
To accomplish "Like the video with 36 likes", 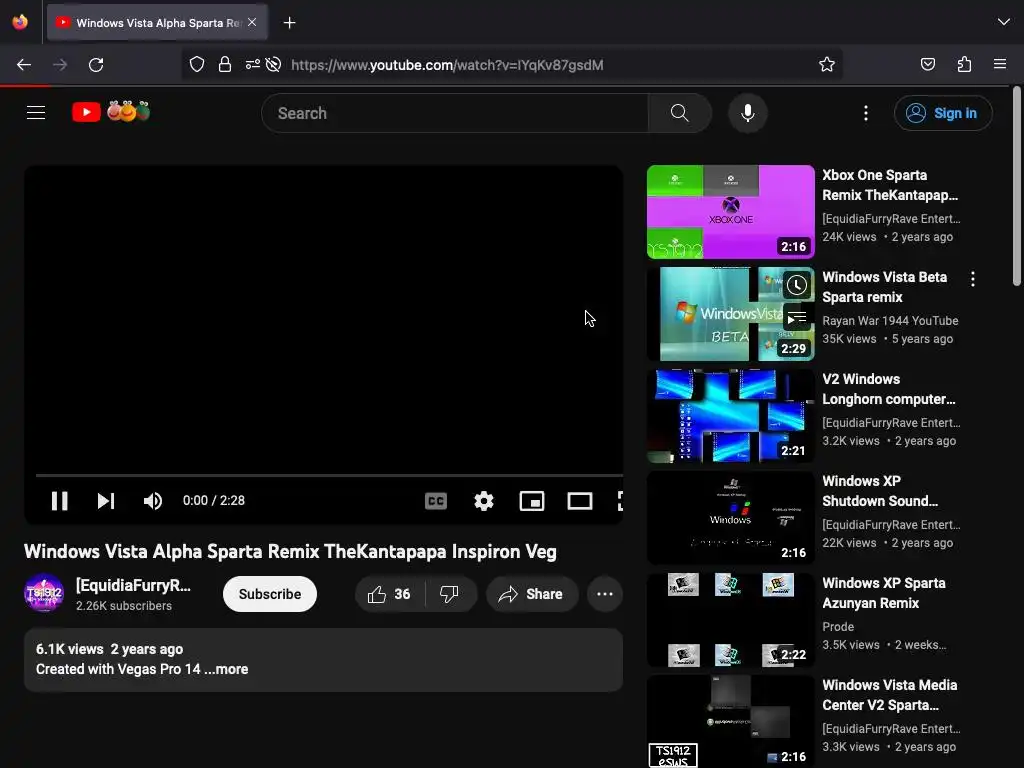I will (x=389, y=594).
